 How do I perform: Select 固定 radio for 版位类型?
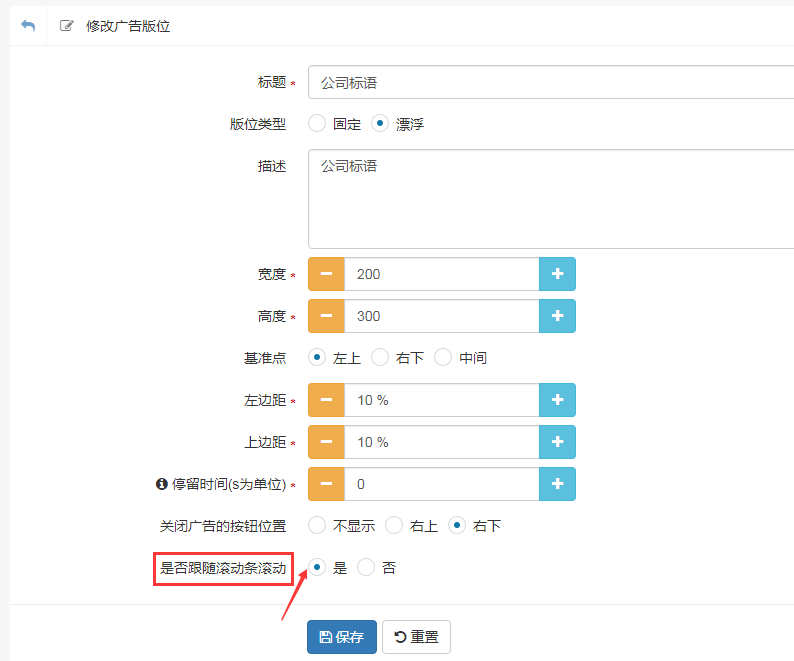click(x=317, y=124)
